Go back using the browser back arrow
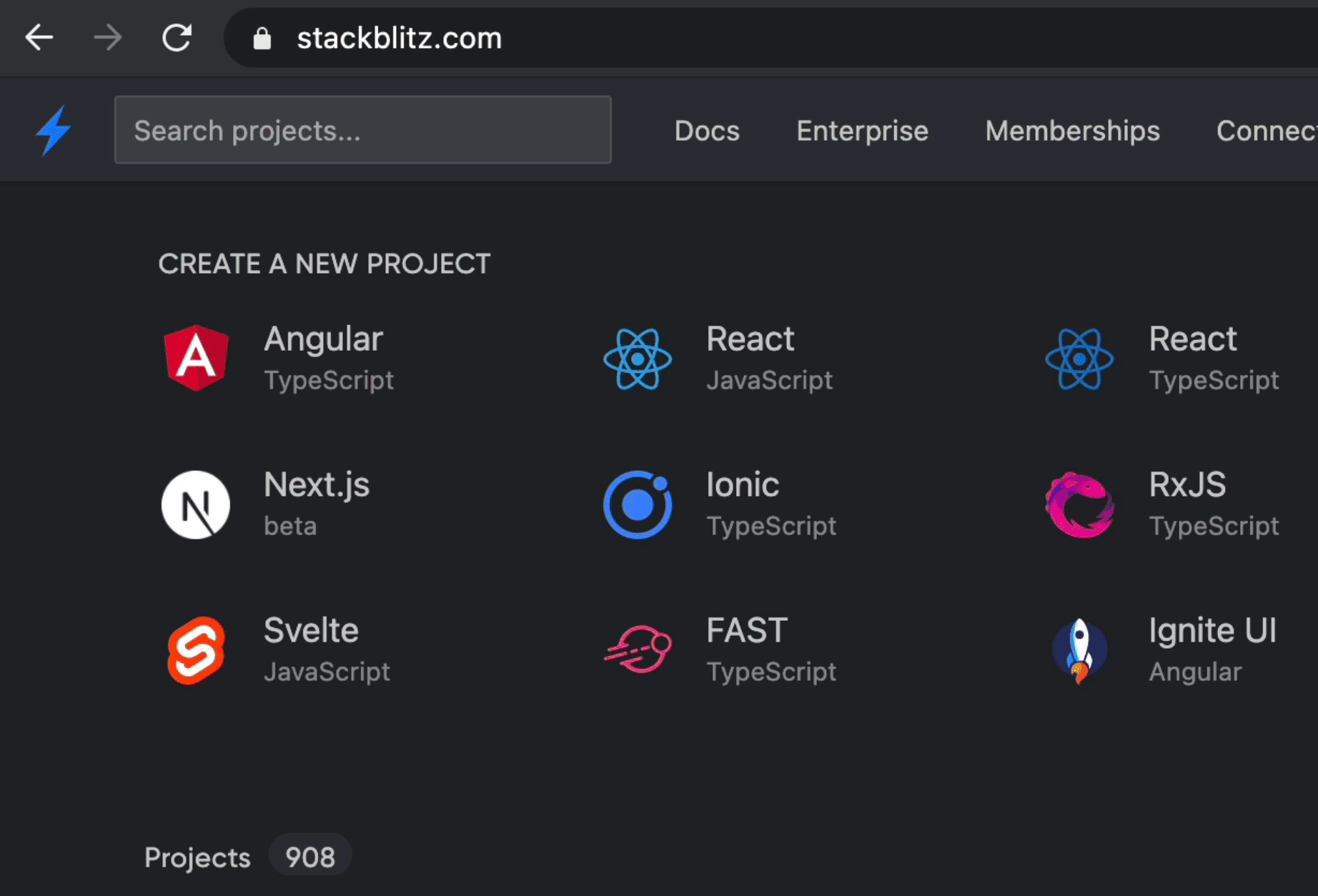This screenshot has height=896, width=1318. (39, 38)
